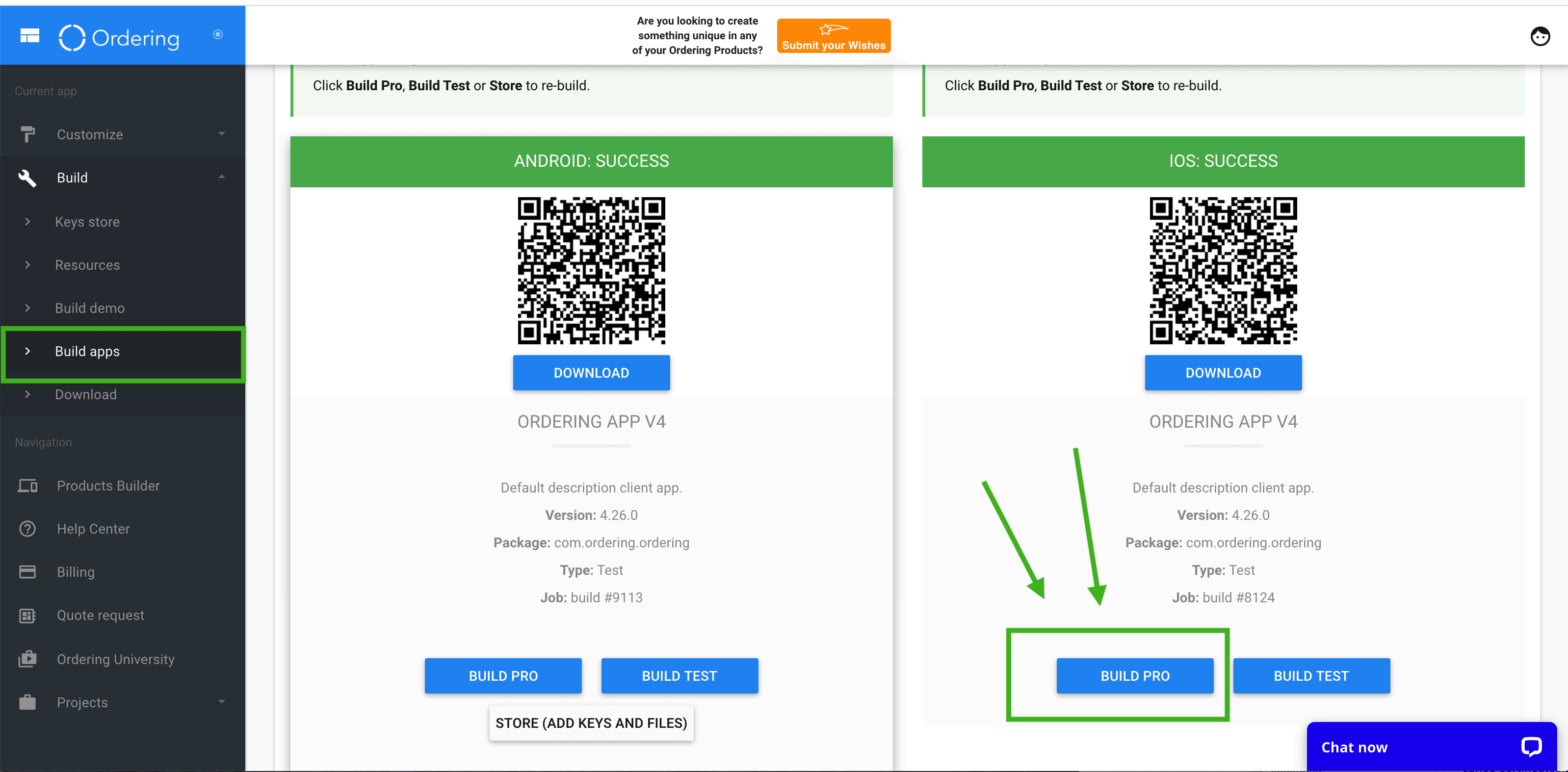Viewport: 1568px width, 772px height.
Task: Click Build Test under Android card
Action: pos(679,676)
